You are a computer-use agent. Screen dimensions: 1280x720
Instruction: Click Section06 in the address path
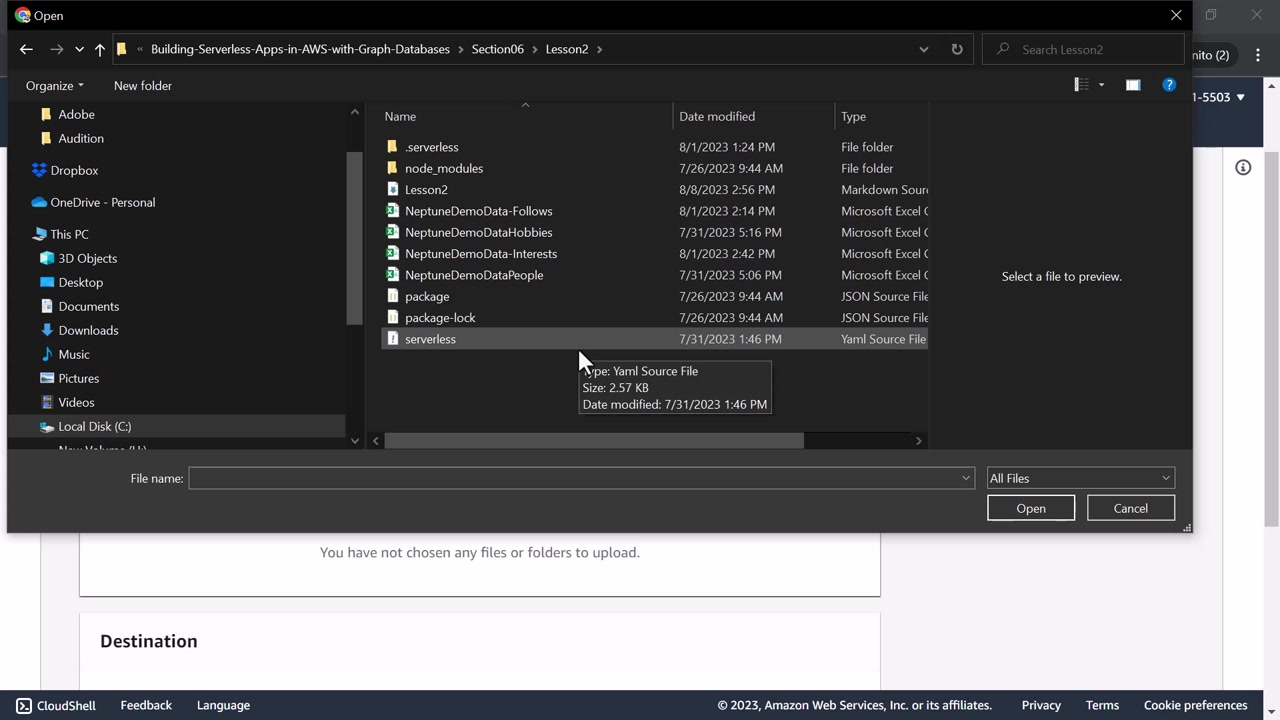click(x=498, y=49)
